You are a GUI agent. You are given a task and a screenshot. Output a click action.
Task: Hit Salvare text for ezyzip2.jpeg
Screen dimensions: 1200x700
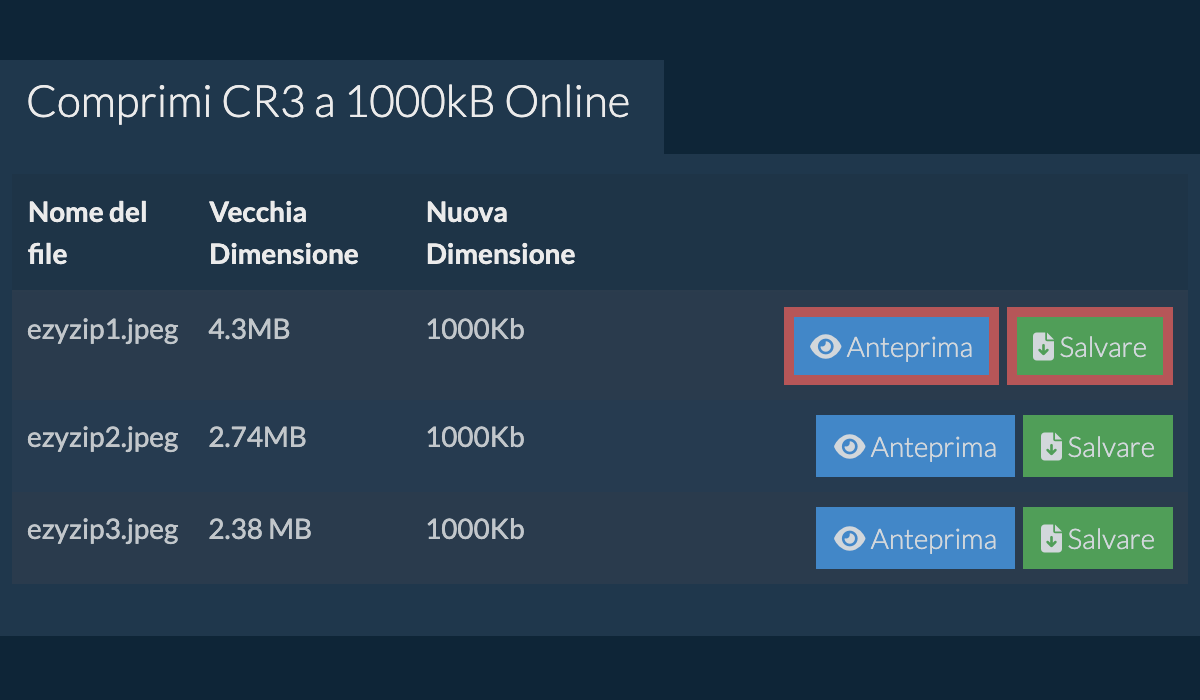[1111, 447]
